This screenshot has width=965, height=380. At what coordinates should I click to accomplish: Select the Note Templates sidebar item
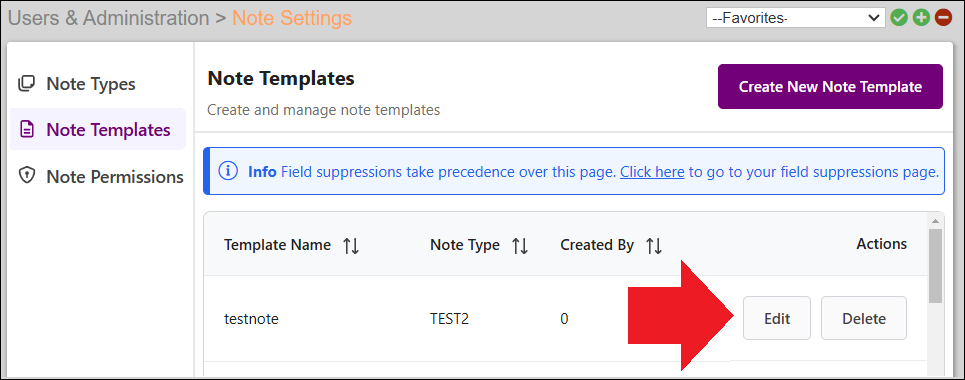(x=98, y=129)
